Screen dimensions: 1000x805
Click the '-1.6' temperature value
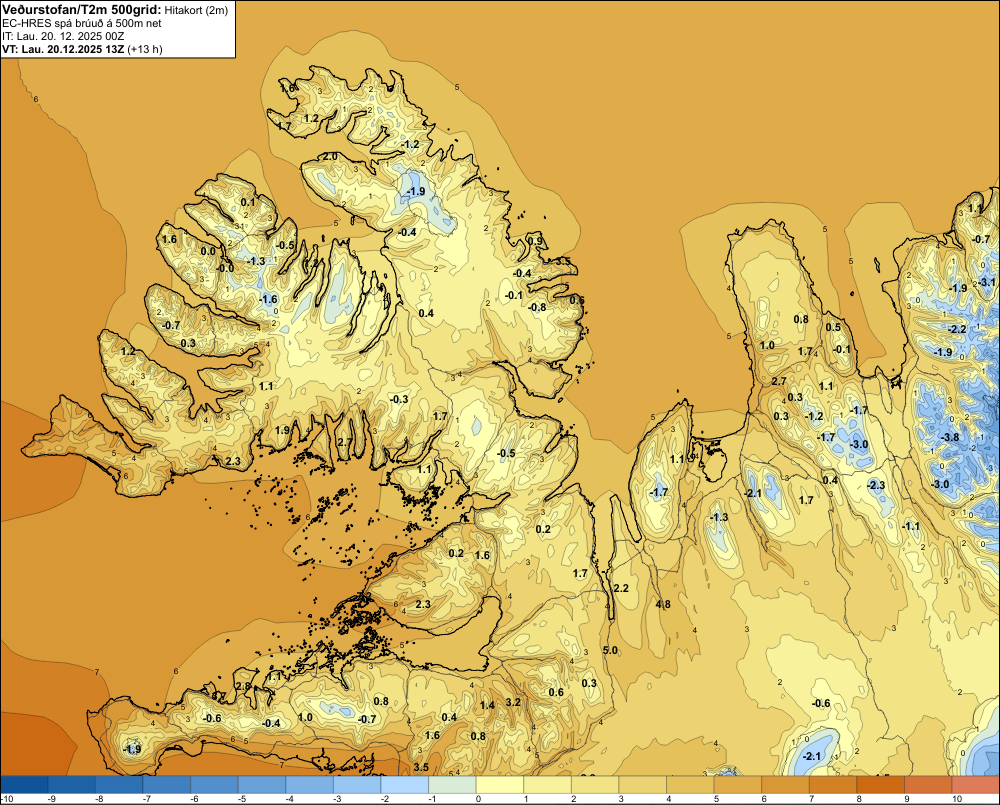coord(268,299)
